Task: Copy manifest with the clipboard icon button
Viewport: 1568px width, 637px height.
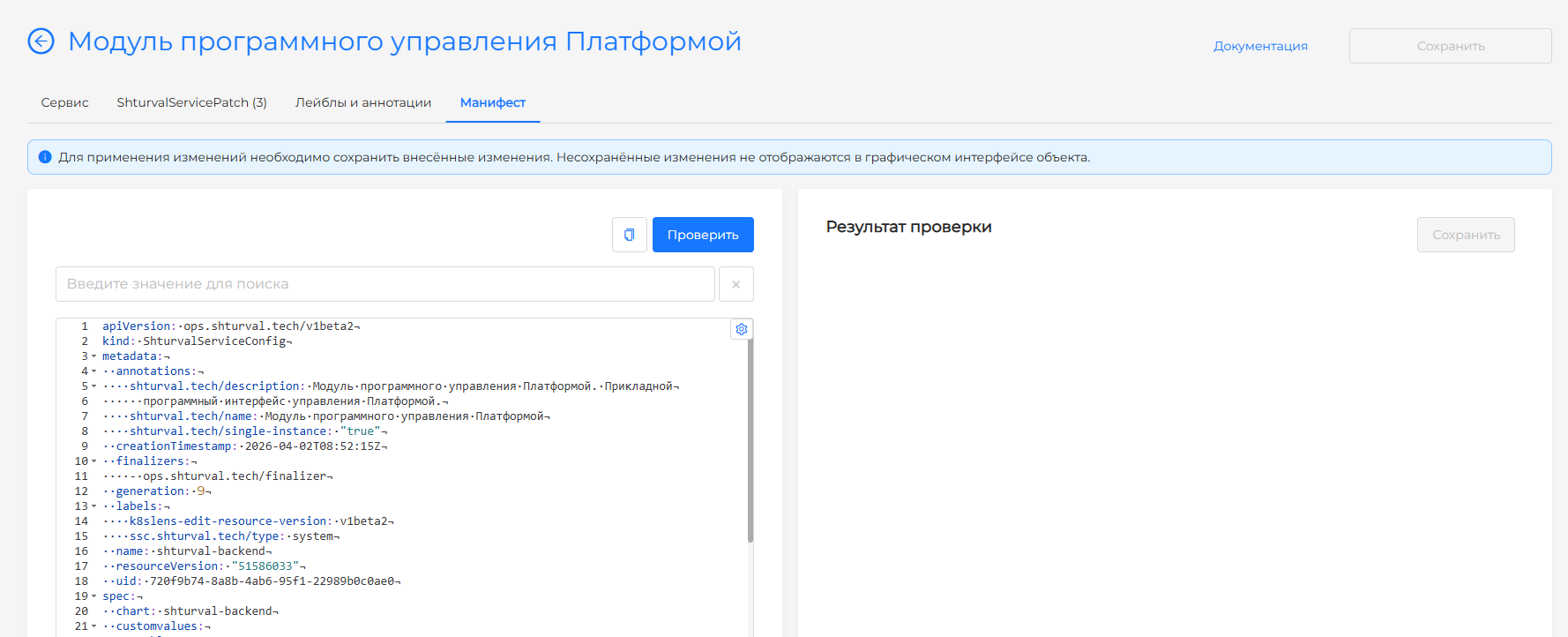Action: [630, 235]
